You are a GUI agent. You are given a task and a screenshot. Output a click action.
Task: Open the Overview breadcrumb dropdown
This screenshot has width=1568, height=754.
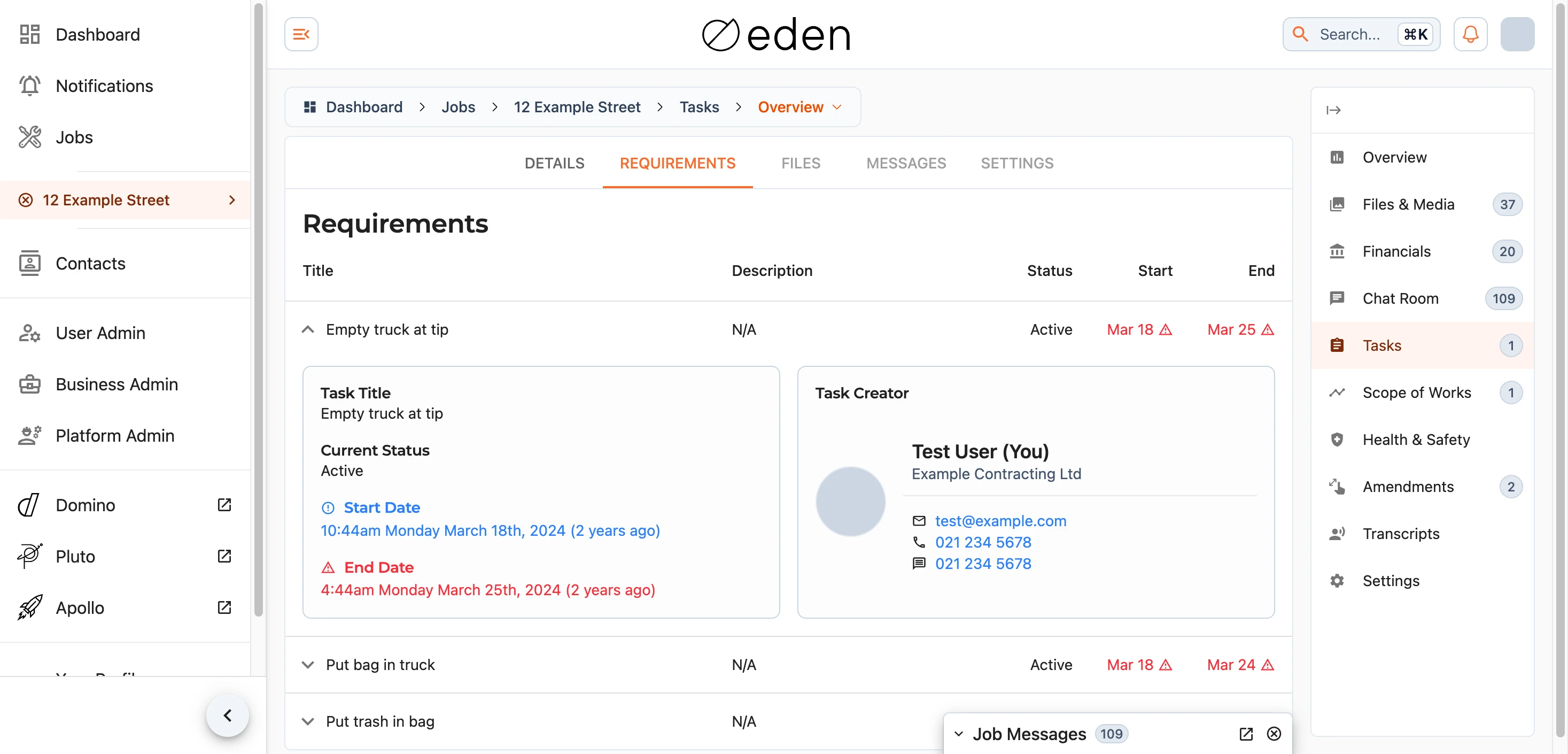[x=800, y=107]
